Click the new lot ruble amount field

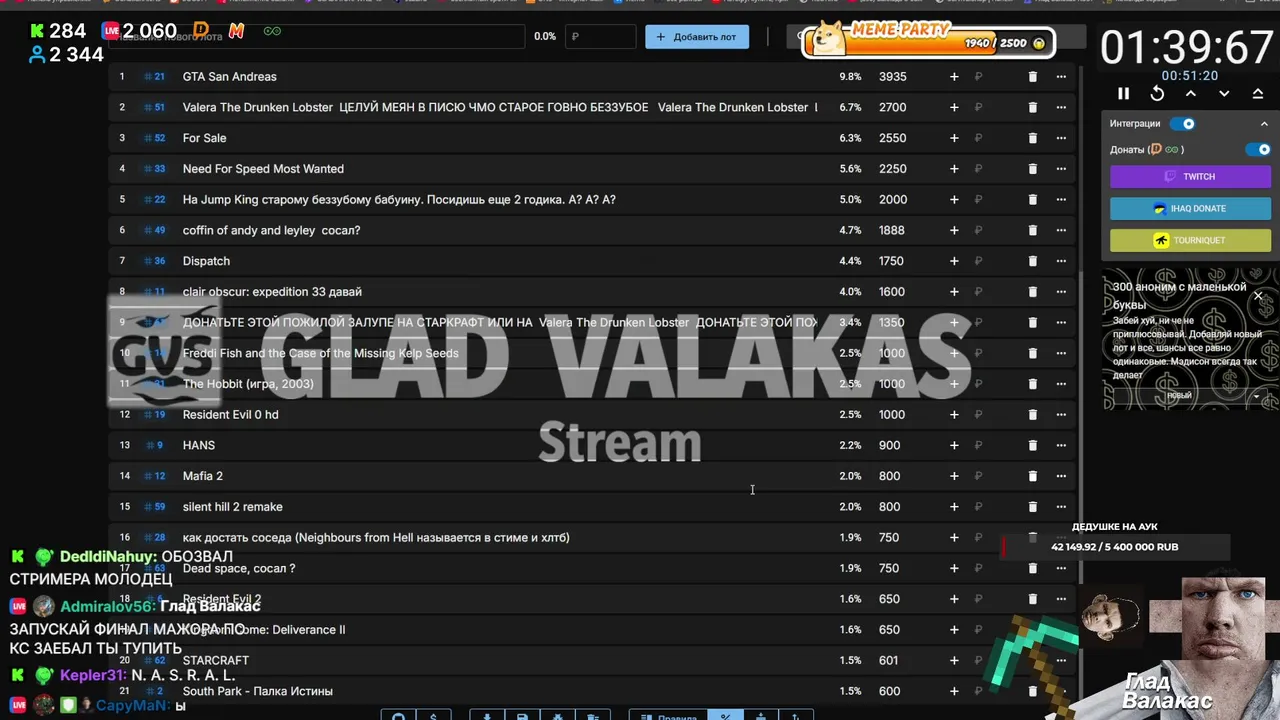[601, 37]
